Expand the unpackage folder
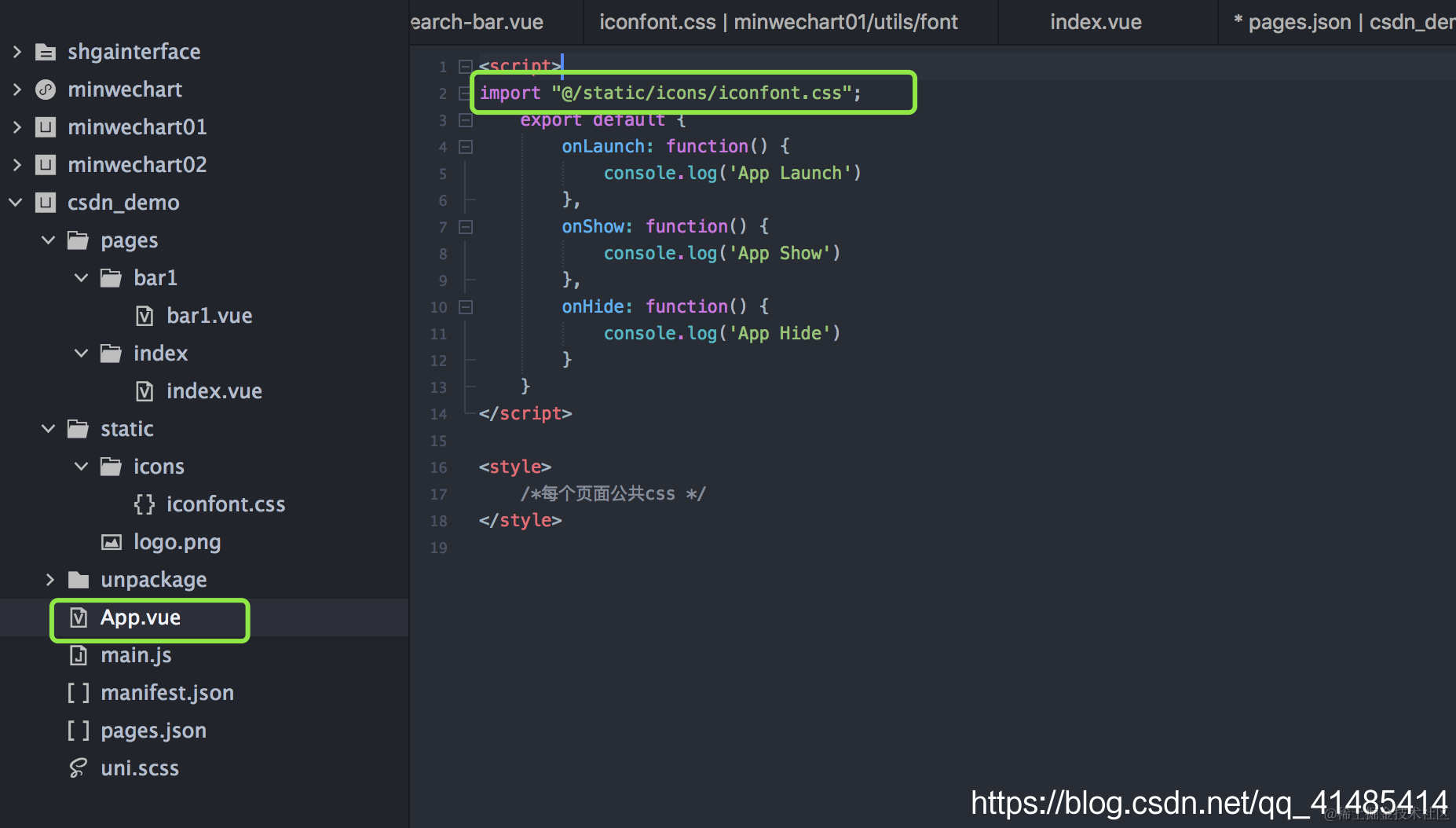This screenshot has height=828, width=1456. pos(49,580)
